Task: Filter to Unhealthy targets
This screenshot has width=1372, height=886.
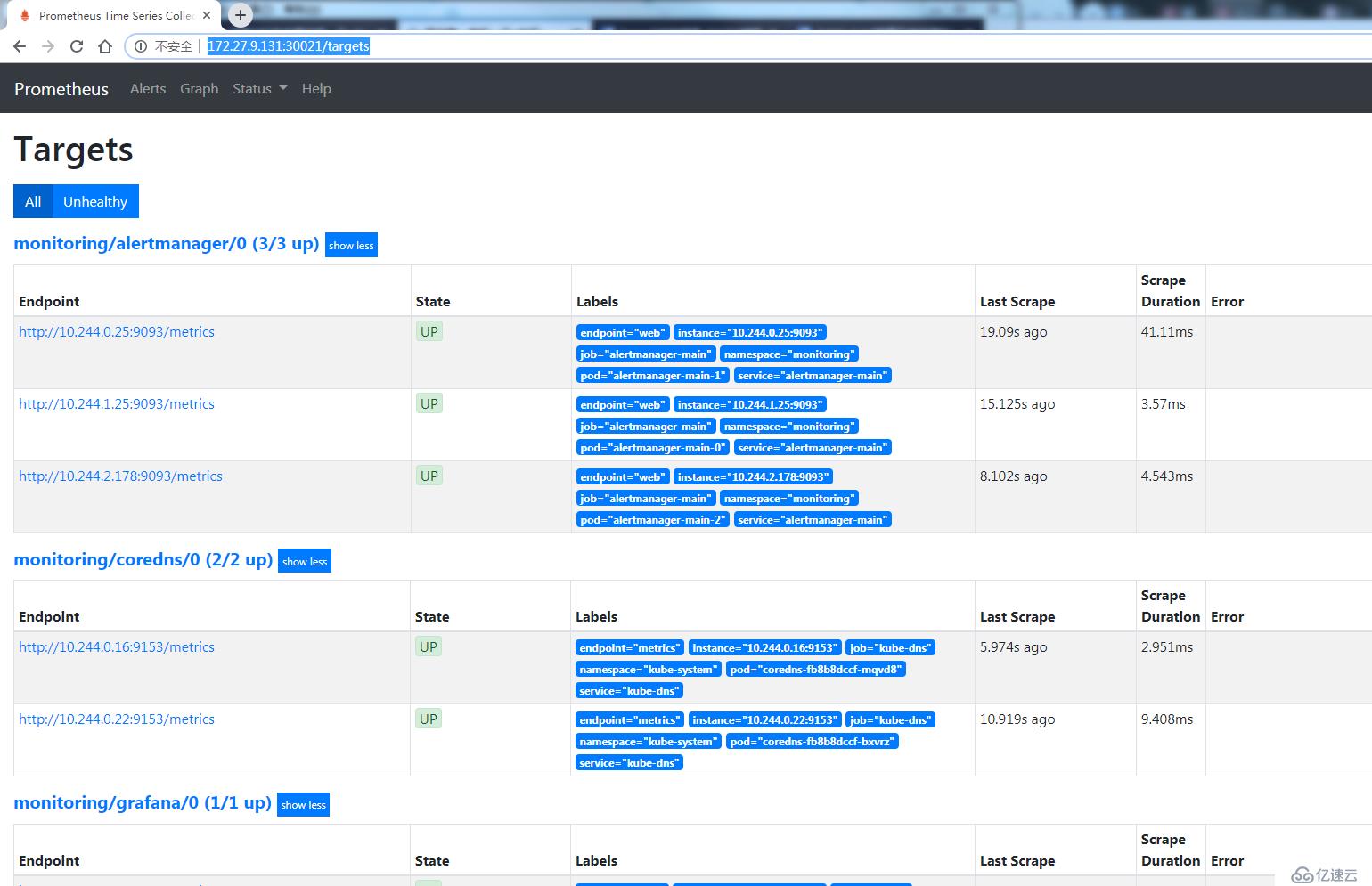Action: tap(95, 201)
